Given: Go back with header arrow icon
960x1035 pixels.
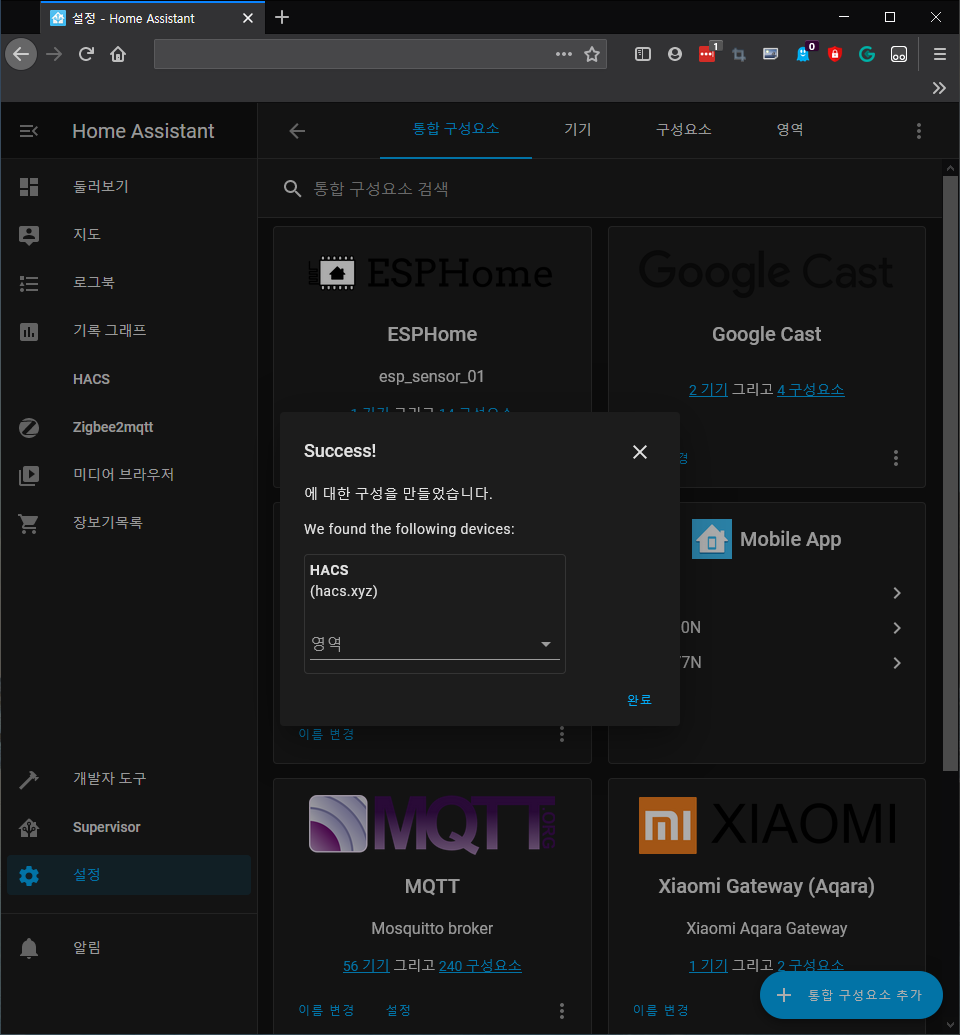Looking at the screenshot, I should (297, 131).
